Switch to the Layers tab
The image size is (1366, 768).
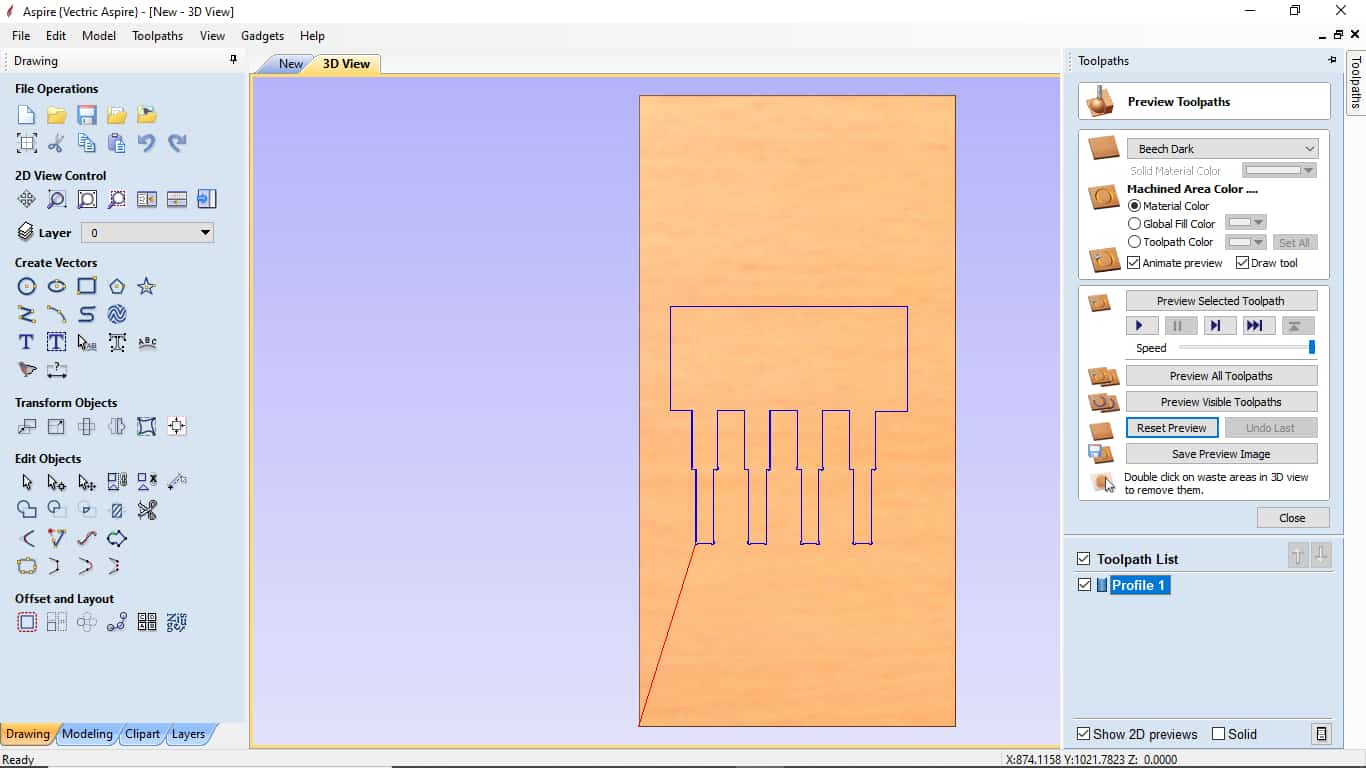tap(188, 734)
